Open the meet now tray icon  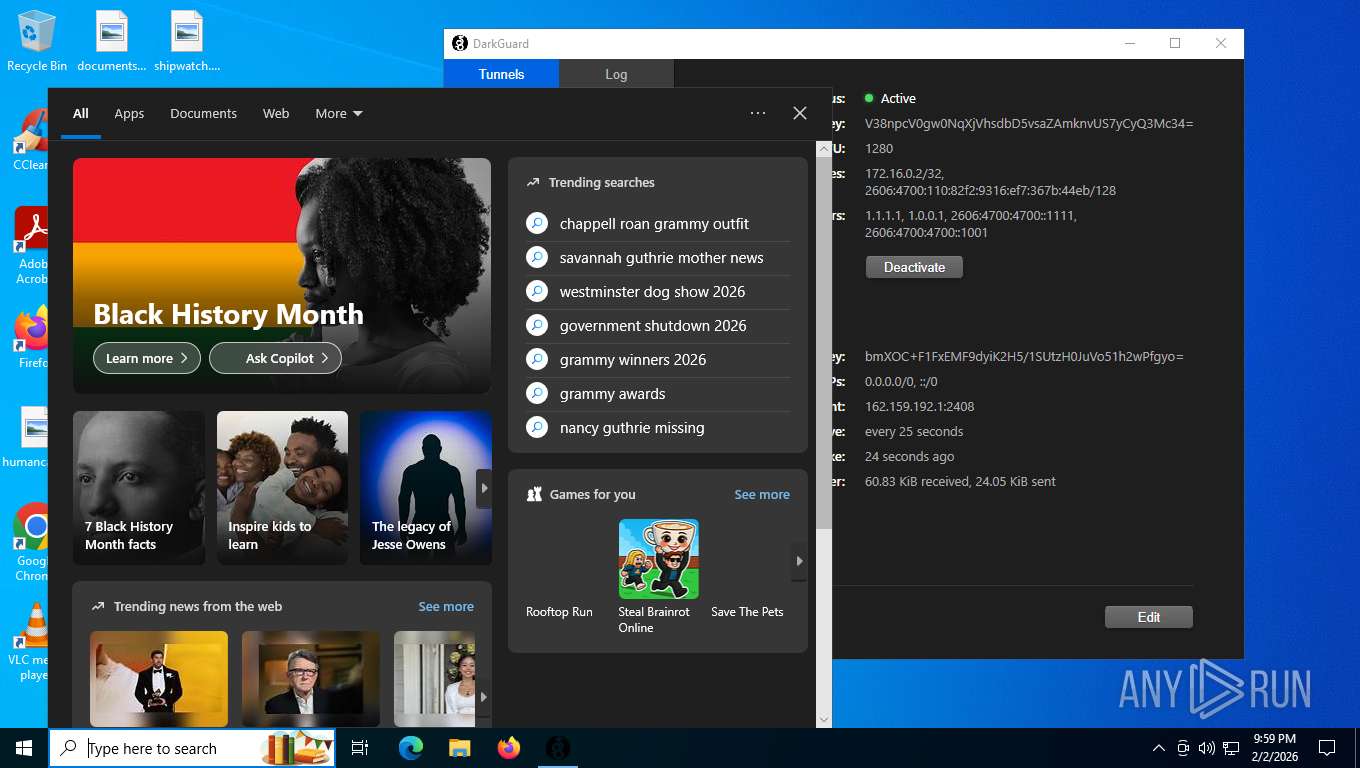[1183, 748]
